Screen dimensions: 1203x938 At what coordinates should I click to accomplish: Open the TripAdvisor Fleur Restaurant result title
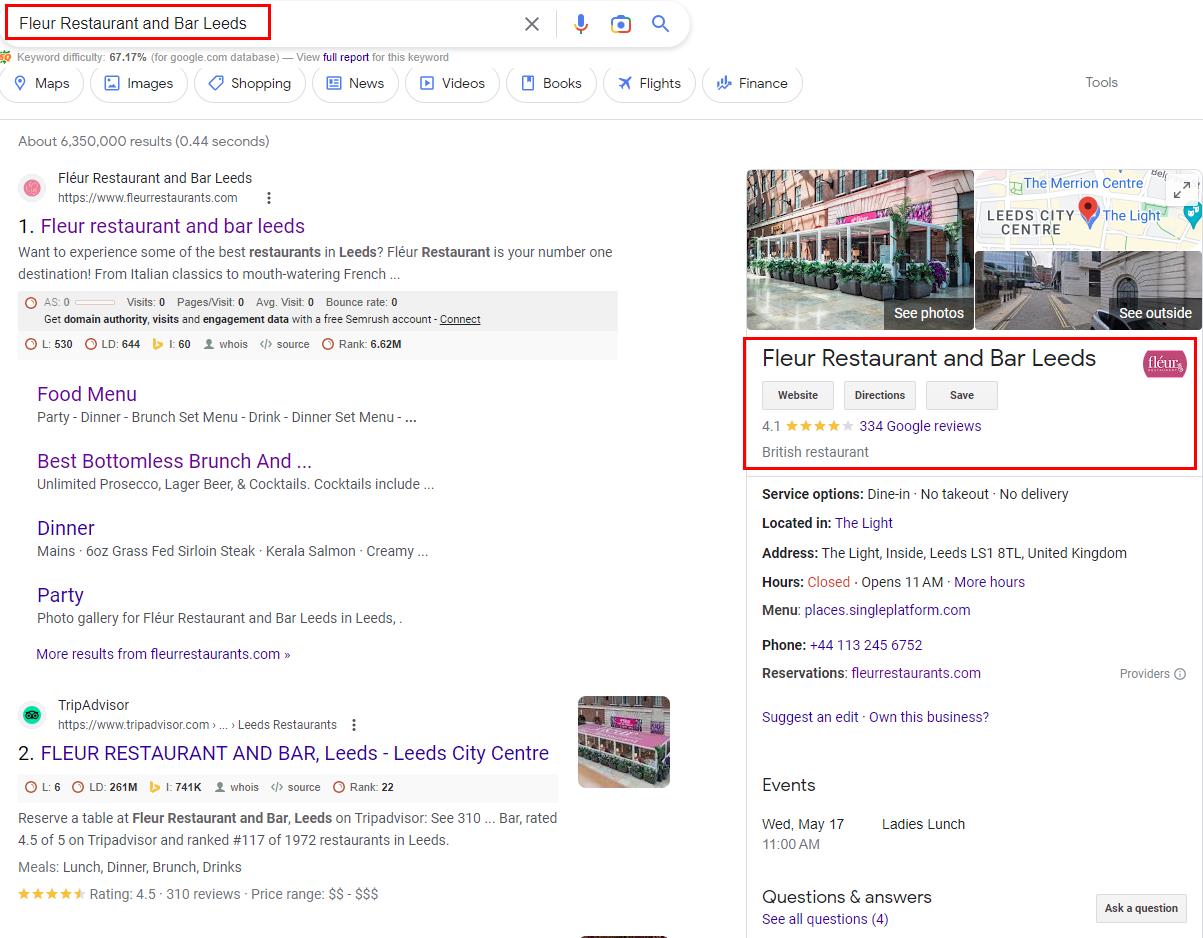pyautogui.click(x=295, y=753)
